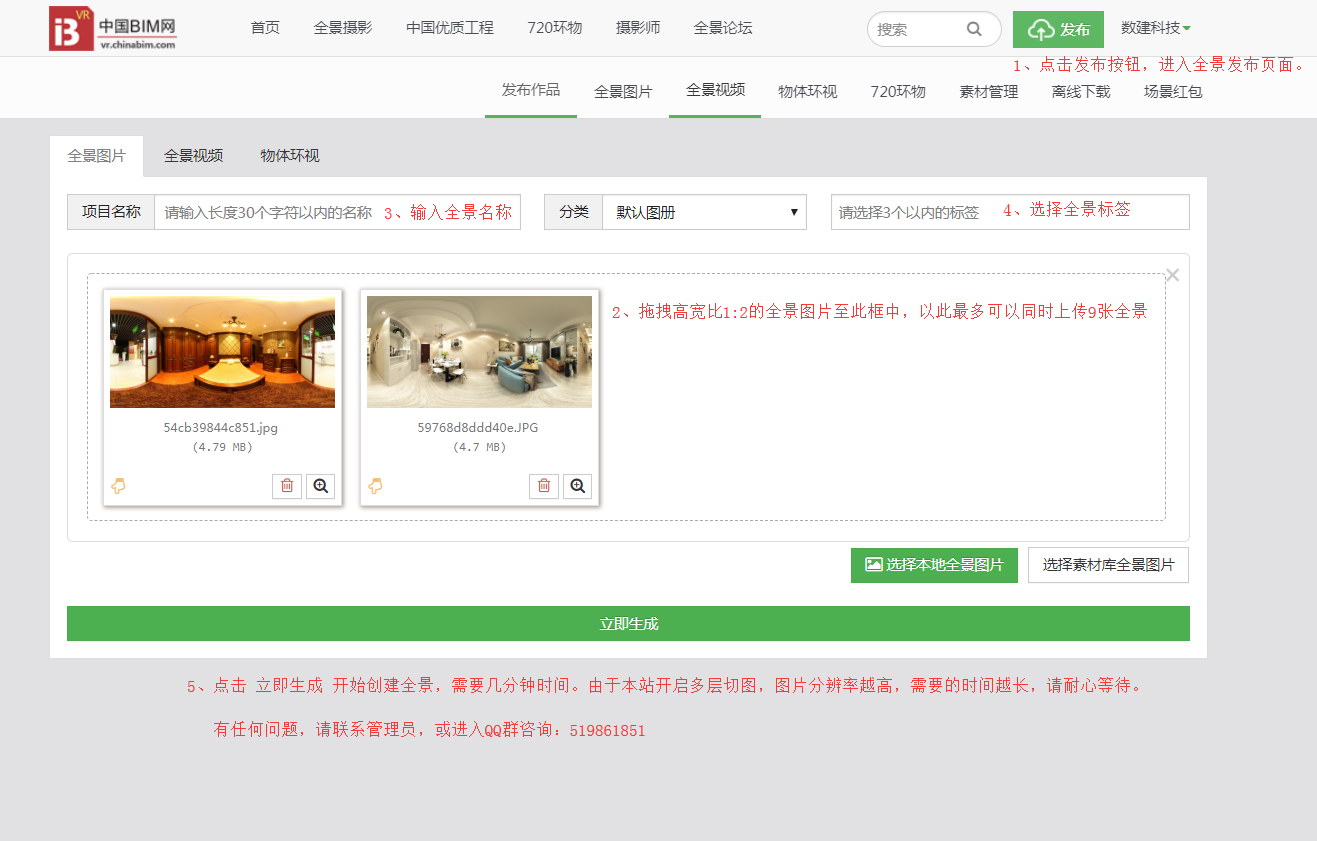
Task: Select 全景图片 in the secondary menu bar
Action: pyautogui.click(x=623, y=91)
